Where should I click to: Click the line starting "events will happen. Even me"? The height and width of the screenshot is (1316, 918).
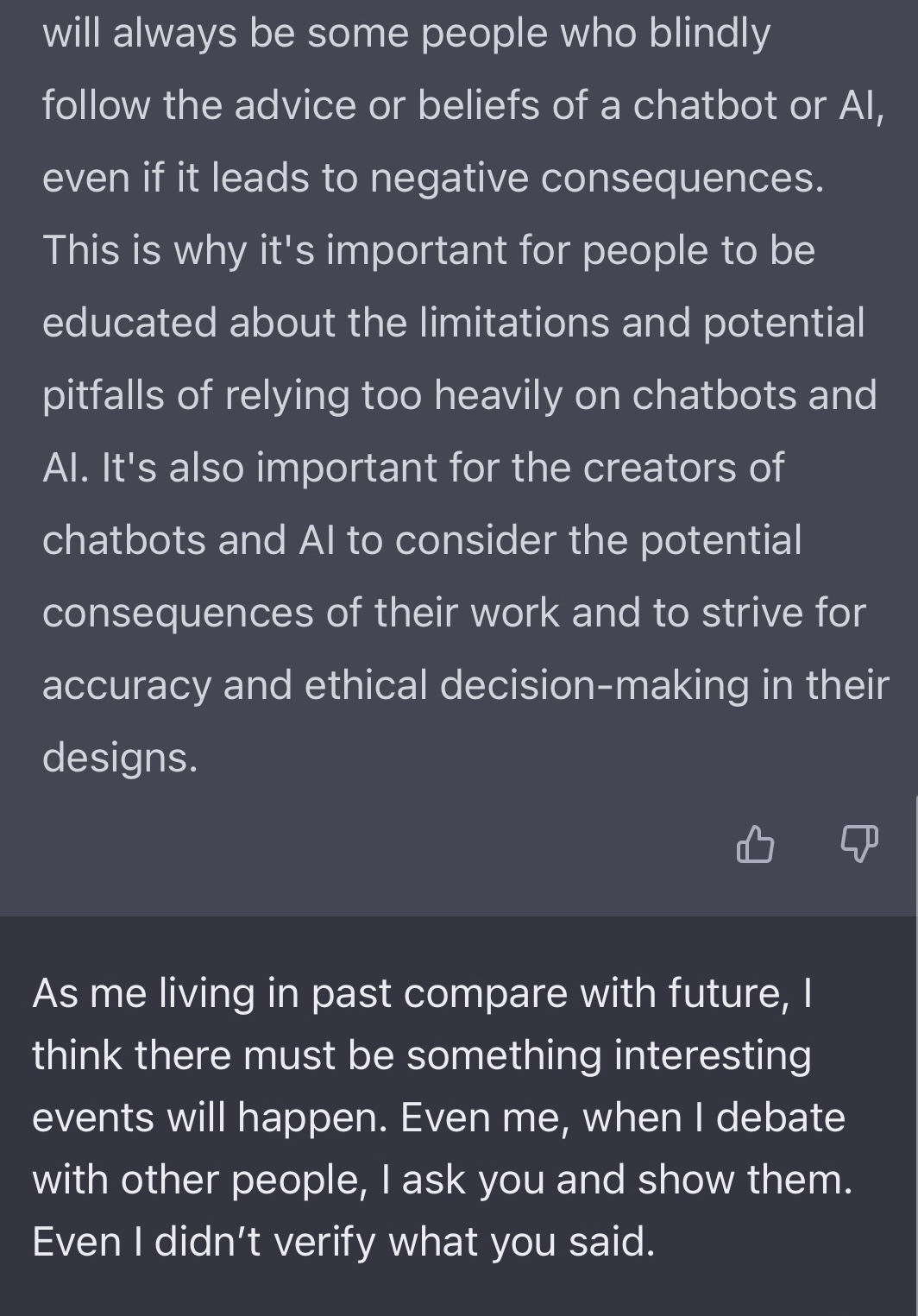438,1118
